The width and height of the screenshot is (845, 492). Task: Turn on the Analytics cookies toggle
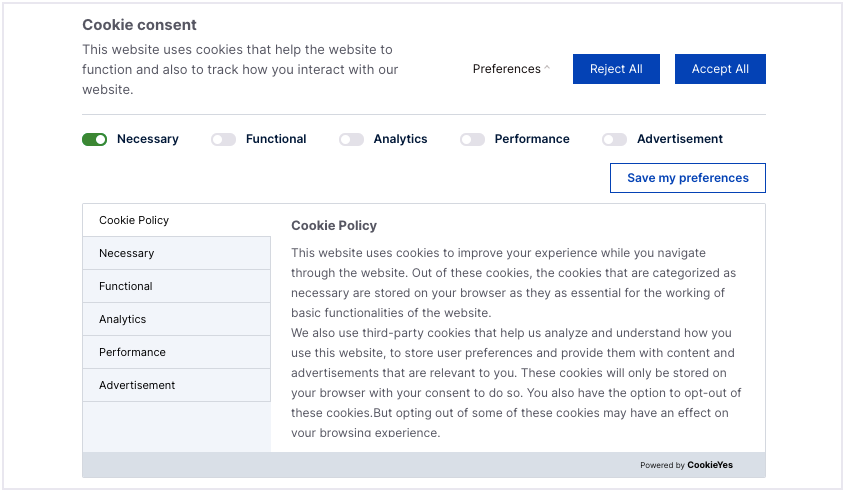[351, 140]
